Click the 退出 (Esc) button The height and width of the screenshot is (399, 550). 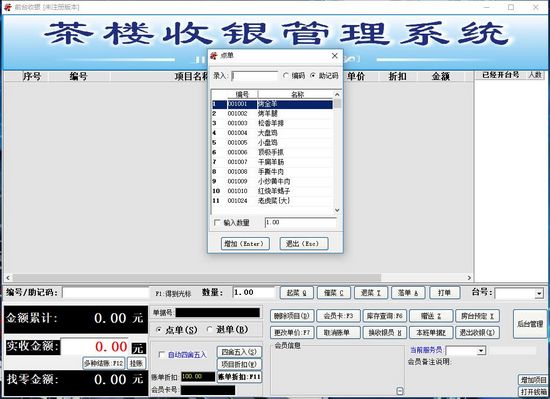(x=304, y=244)
